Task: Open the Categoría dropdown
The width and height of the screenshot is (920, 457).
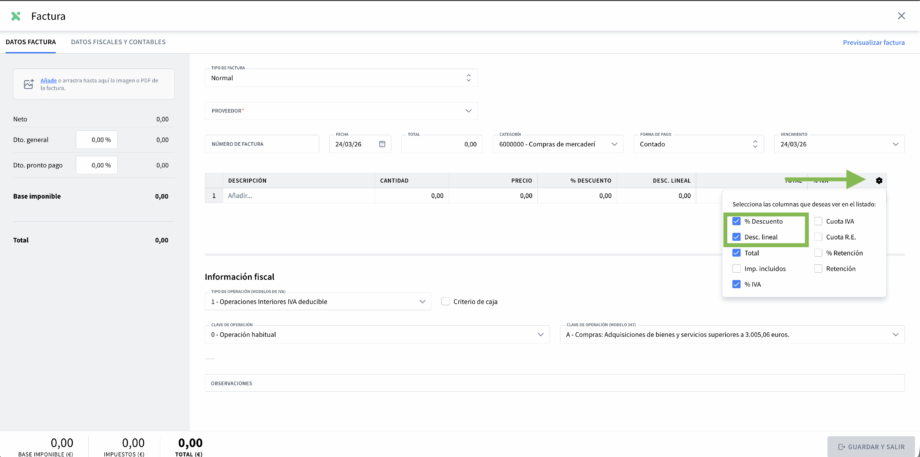Action: [559, 144]
